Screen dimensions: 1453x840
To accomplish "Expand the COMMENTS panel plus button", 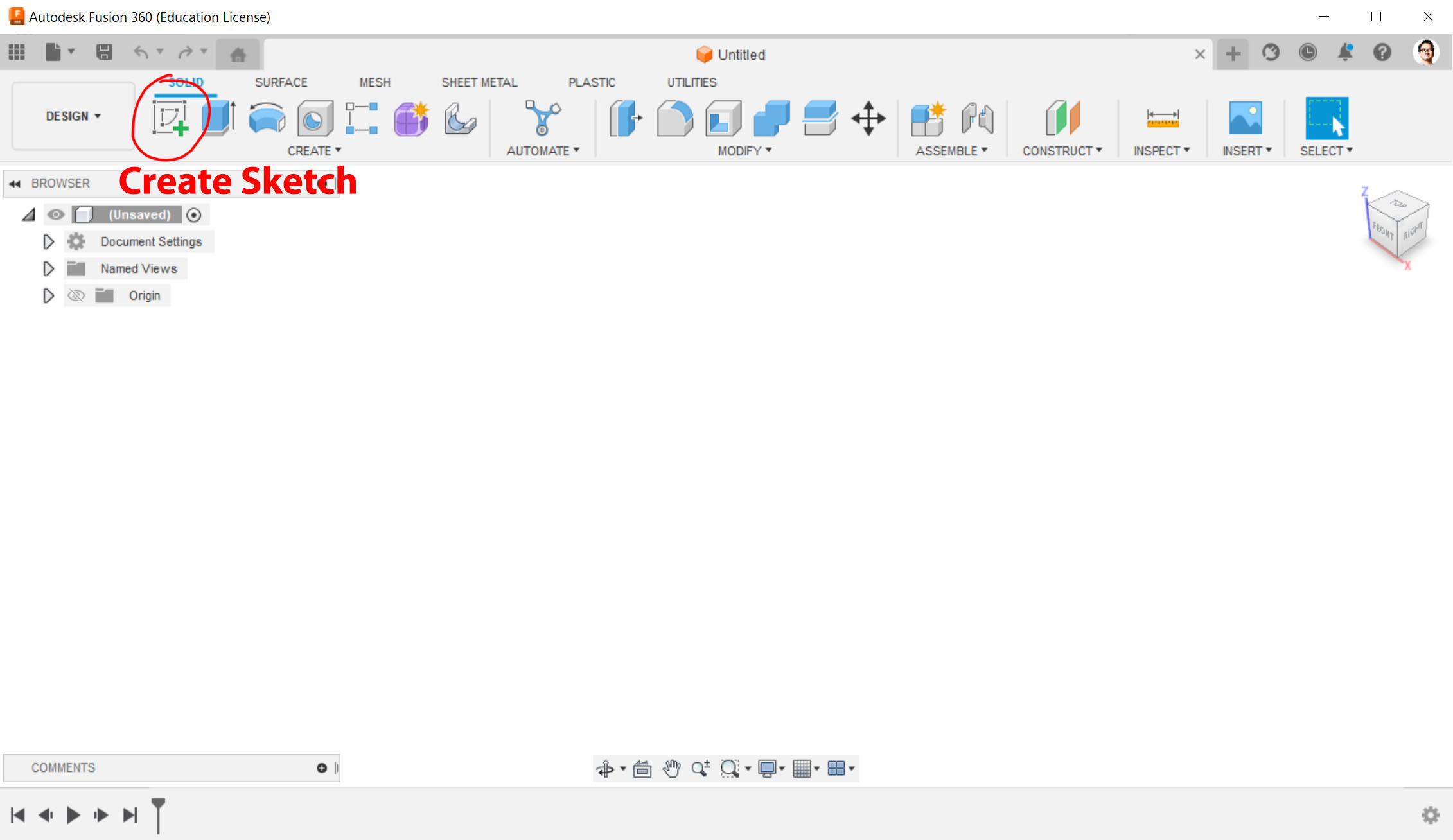I will click(322, 768).
